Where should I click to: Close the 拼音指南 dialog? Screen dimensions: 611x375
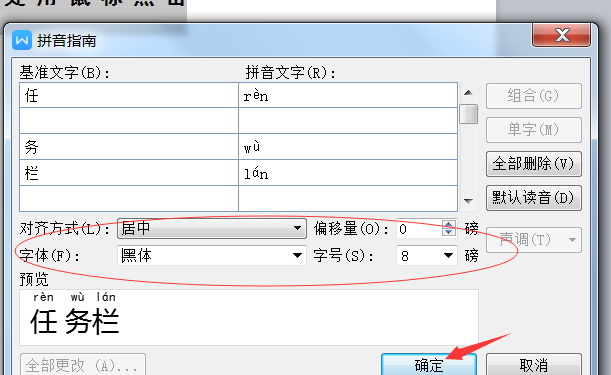pos(562,35)
